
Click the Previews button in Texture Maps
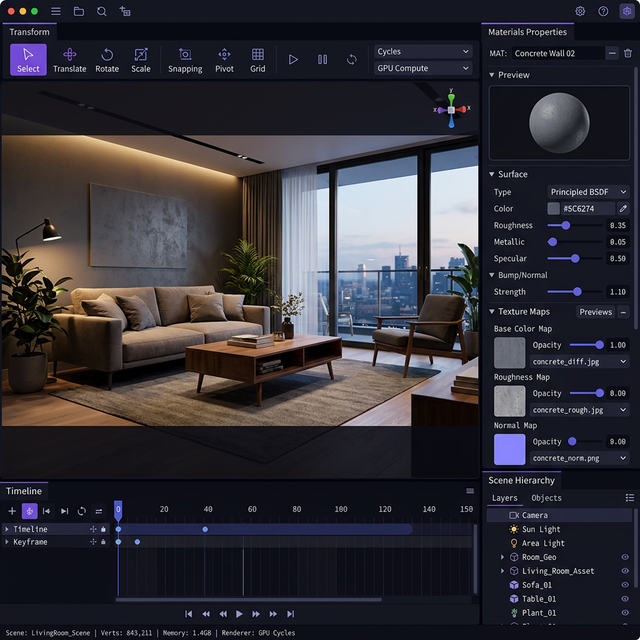[x=595, y=312]
